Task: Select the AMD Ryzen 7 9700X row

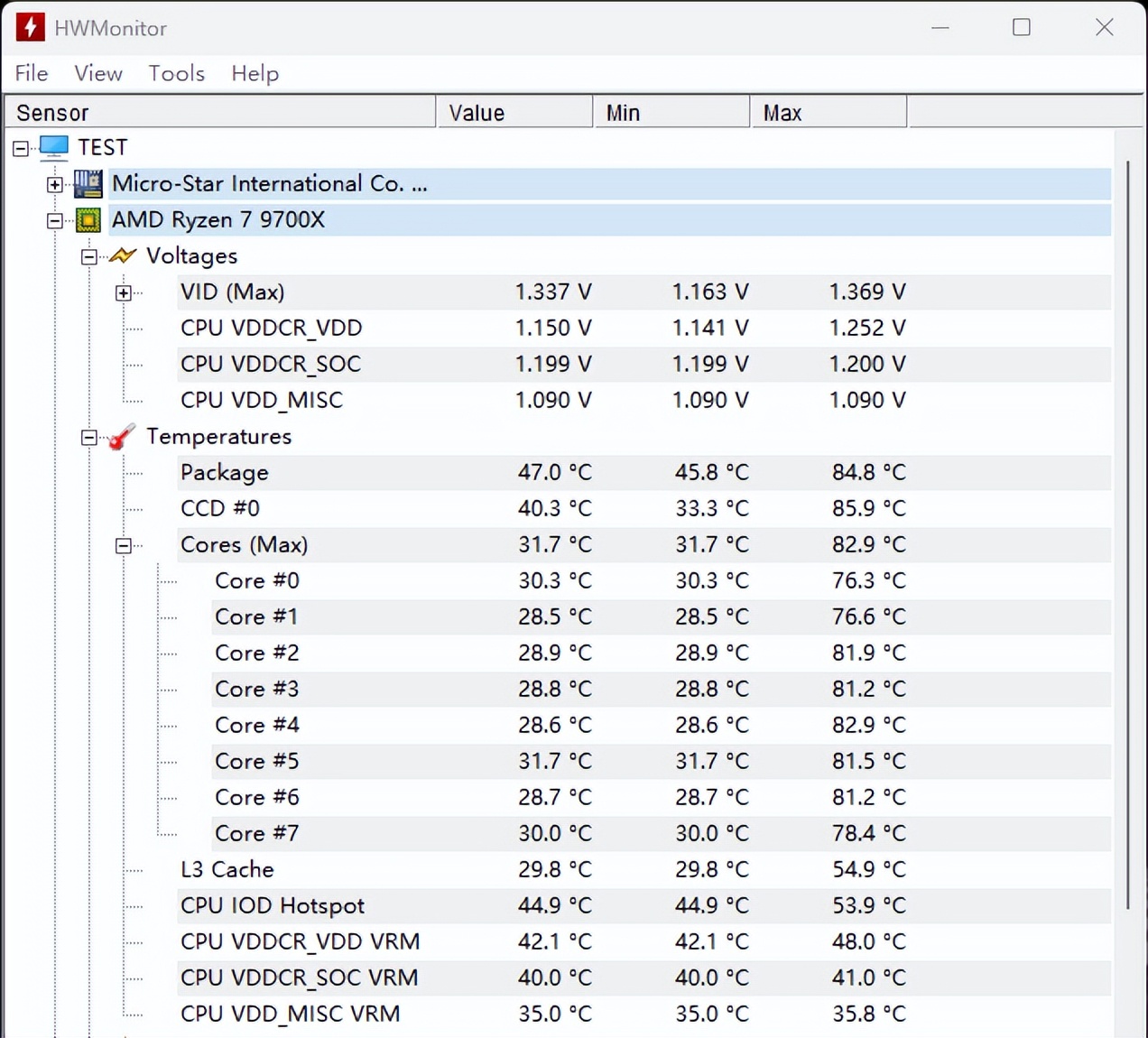Action: [610, 220]
